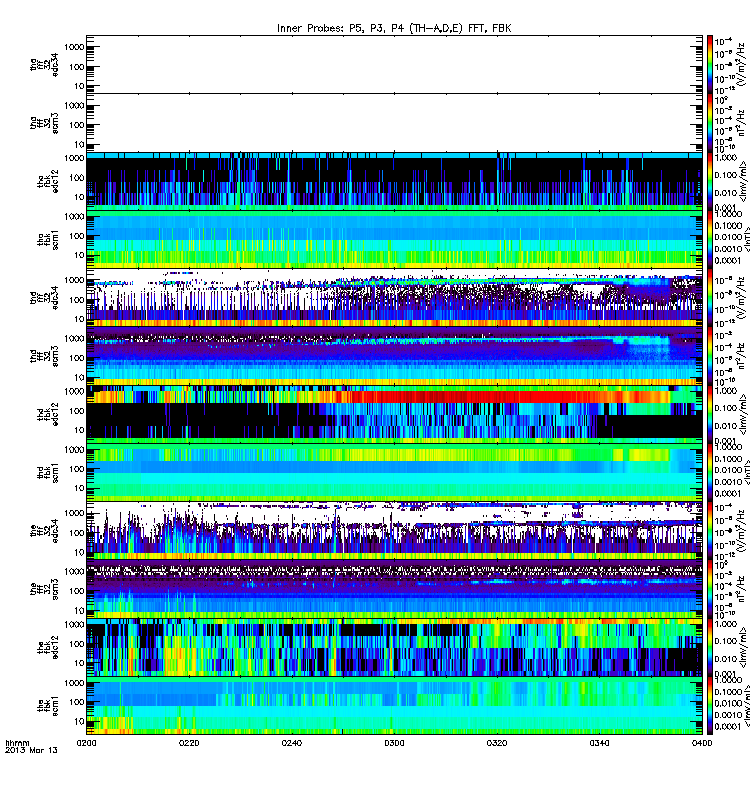Click inside the the fff scm3 spectrogram
The image size is (750, 800).
pos(394,589)
